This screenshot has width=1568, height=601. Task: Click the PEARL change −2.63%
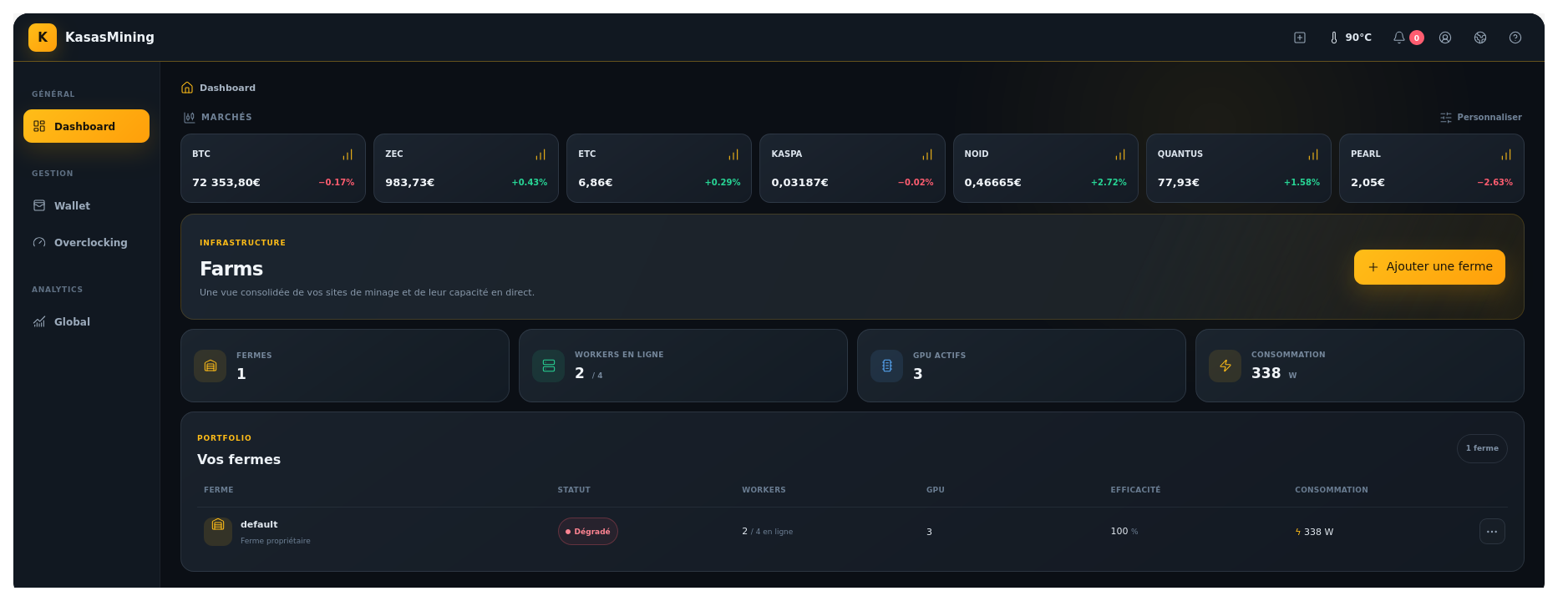tap(1494, 182)
